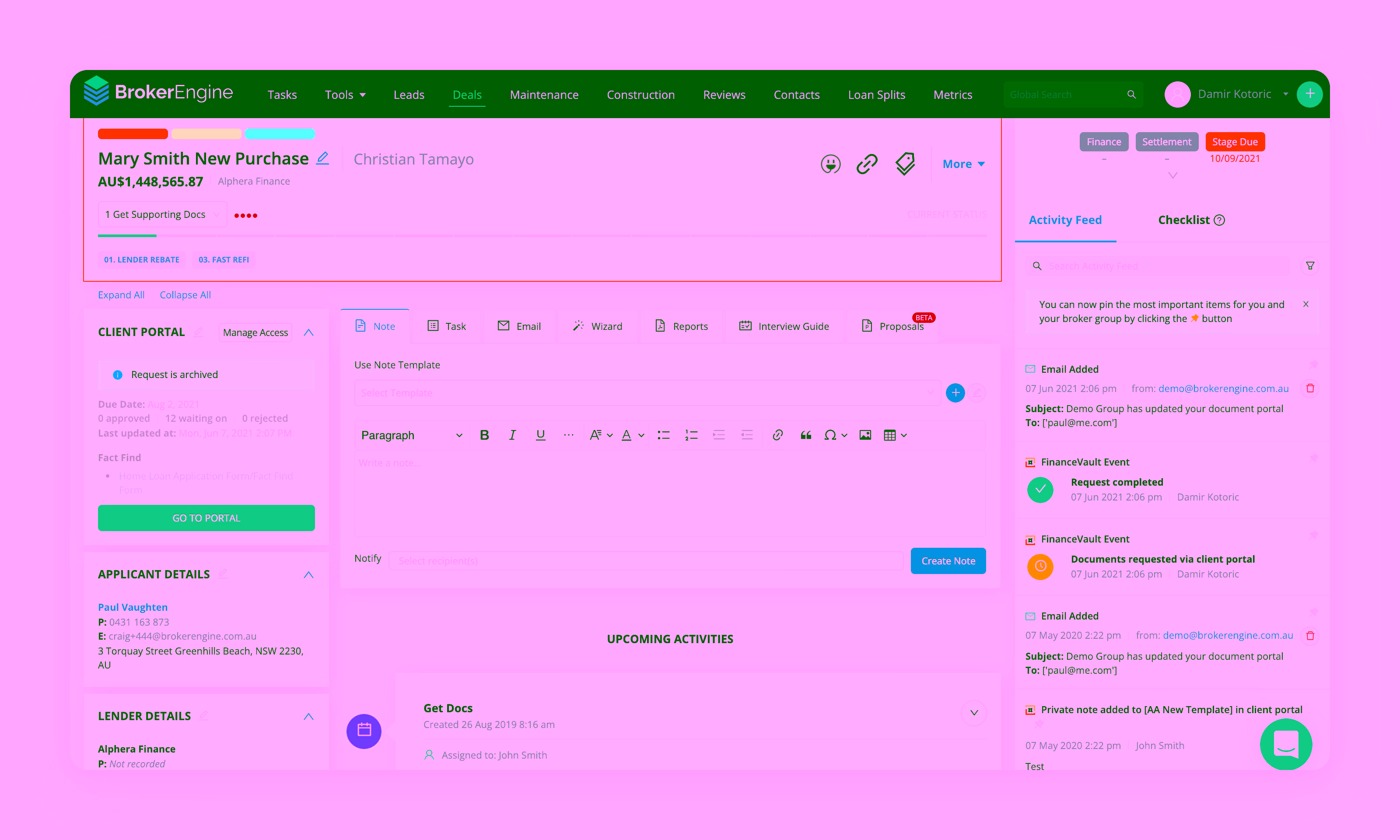Image resolution: width=1400 pixels, height=840 pixels.
Task: Pin the 07 May Email Added item
Action: [1314, 611]
